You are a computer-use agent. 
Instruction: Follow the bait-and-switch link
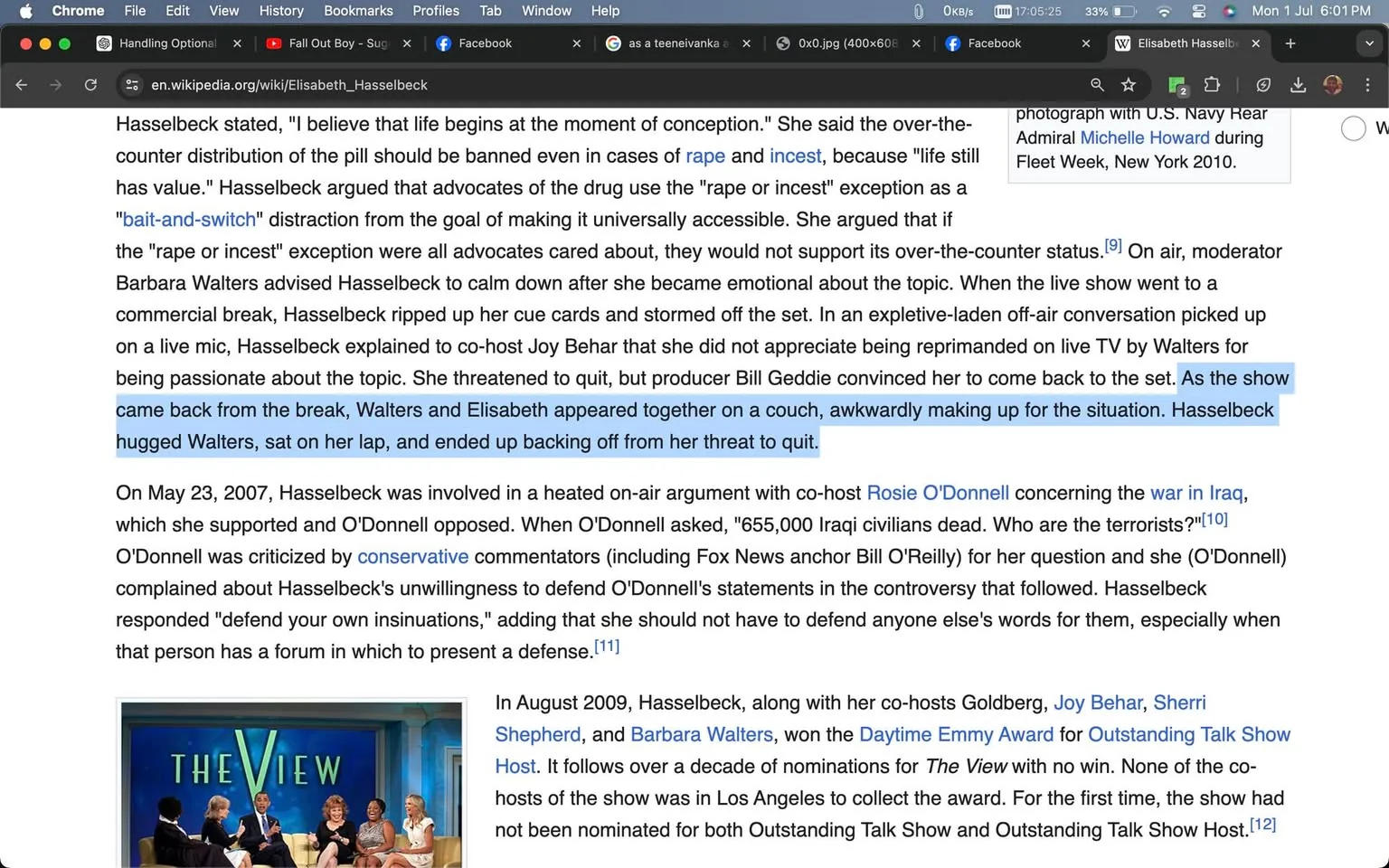tap(189, 220)
